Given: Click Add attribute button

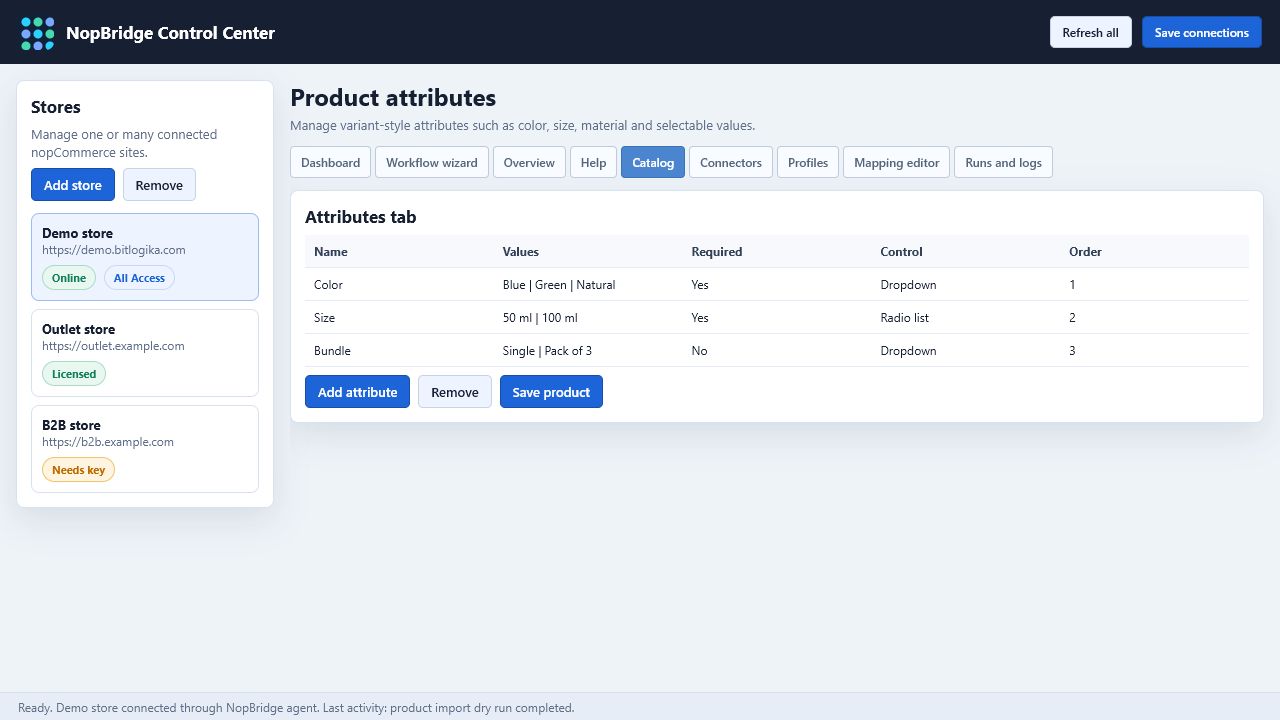Looking at the screenshot, I should click(x=357, y=392).
